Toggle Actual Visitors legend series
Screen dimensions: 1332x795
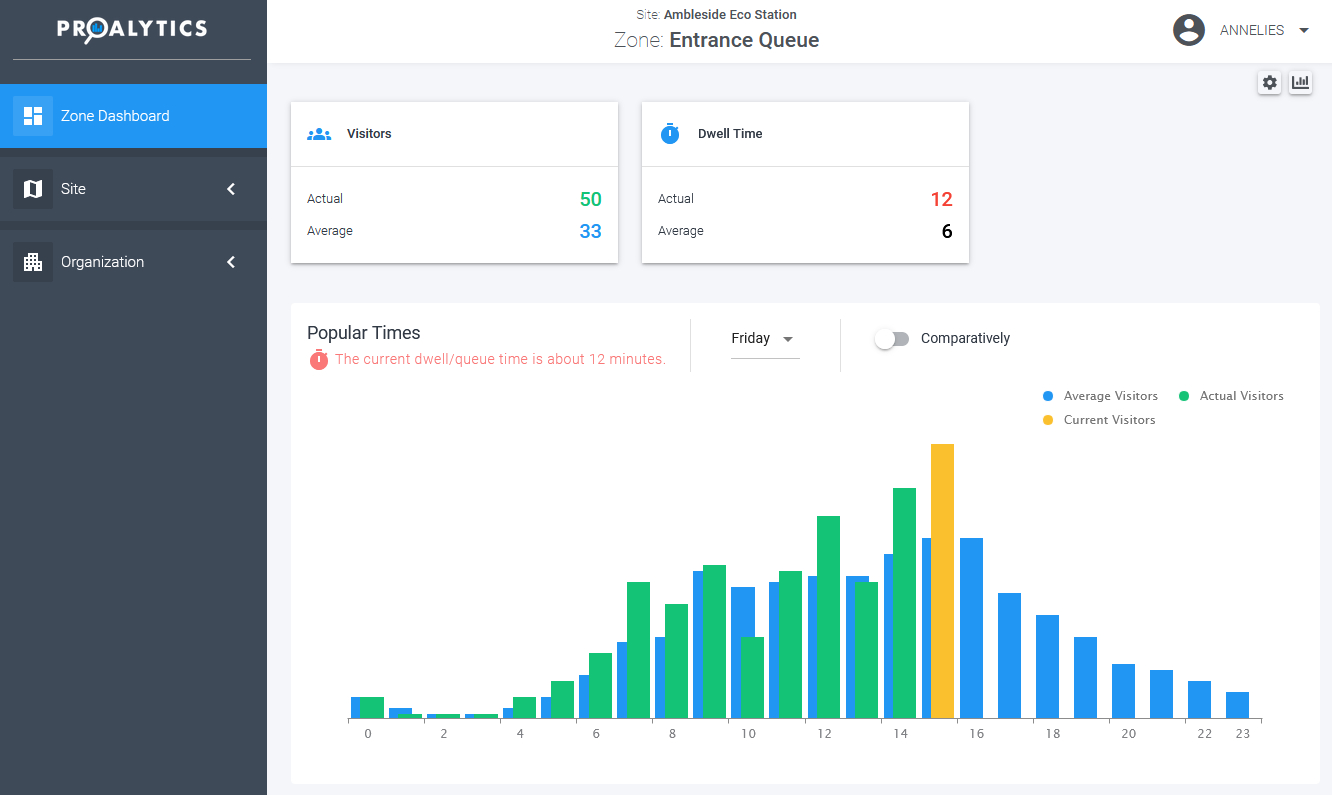[1231, 396]
